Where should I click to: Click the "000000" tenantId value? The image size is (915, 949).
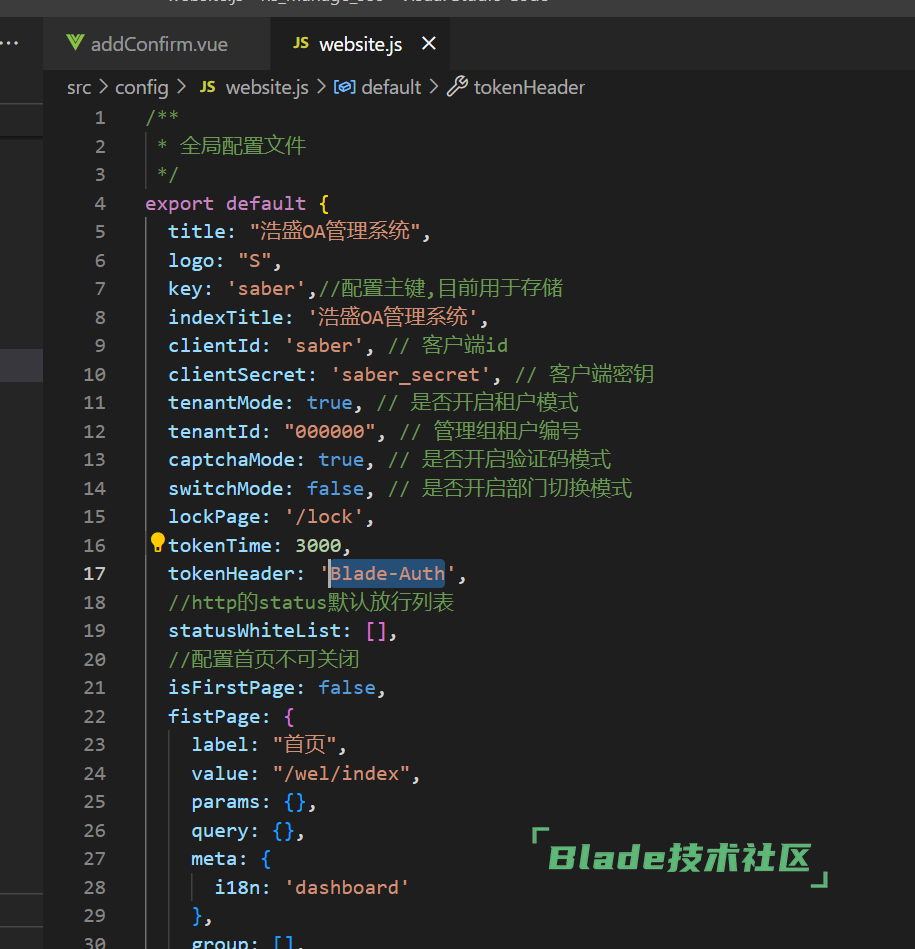click(x=330, y=432)
